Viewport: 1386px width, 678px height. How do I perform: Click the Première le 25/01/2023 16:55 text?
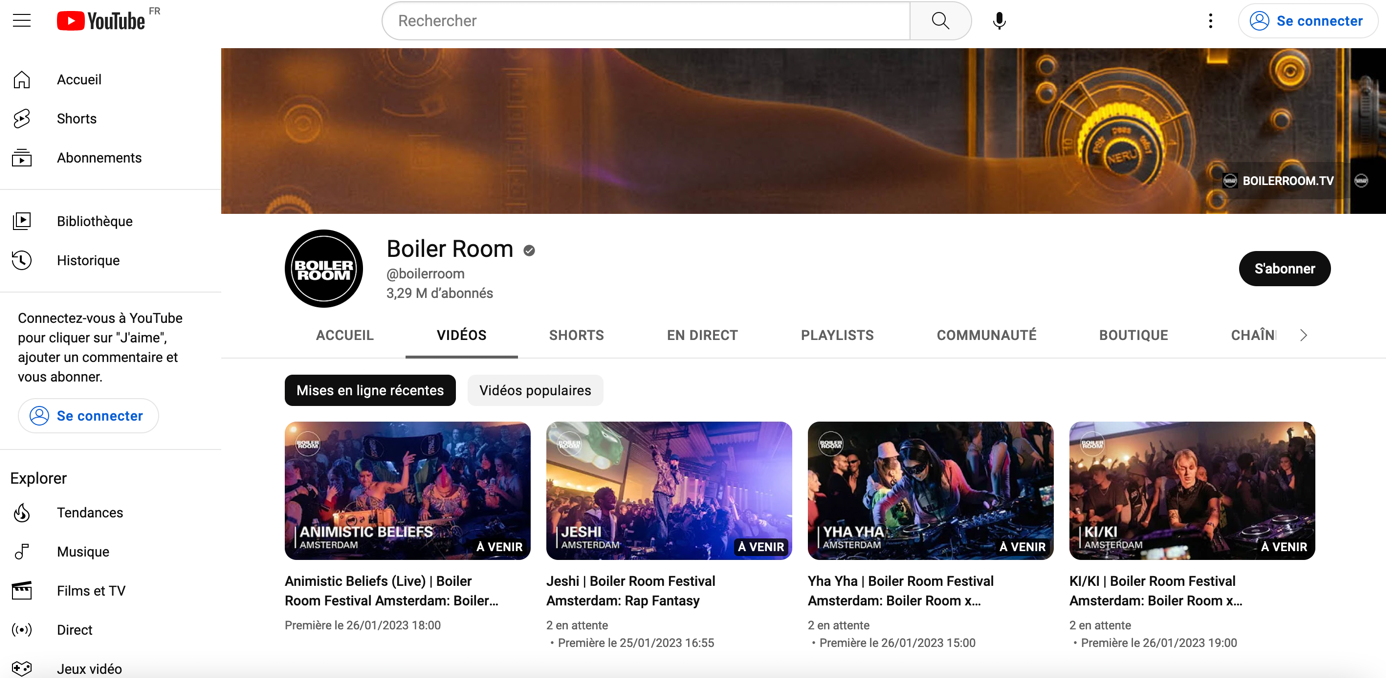point(636,643)
